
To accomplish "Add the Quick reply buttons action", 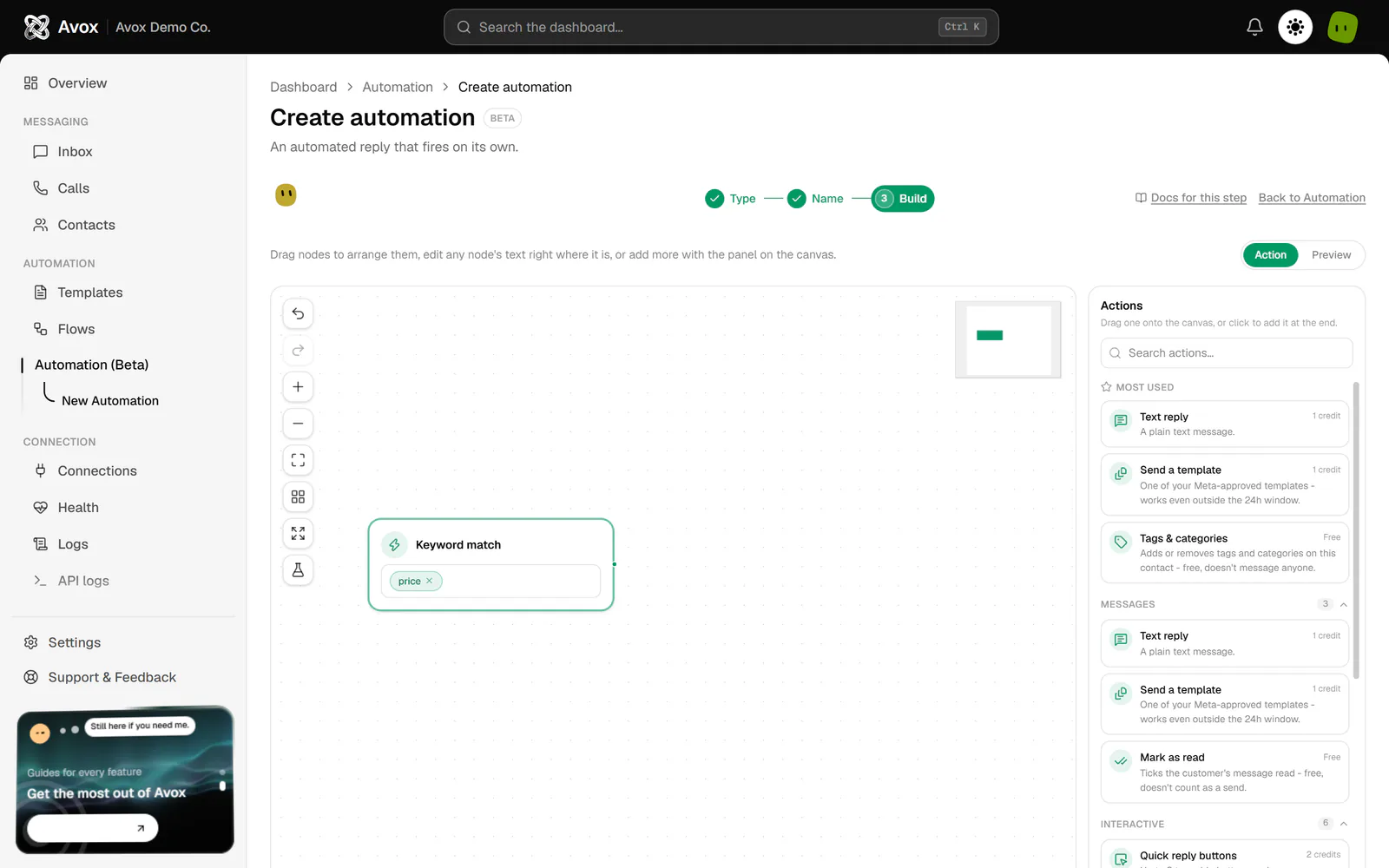I will coord(1225,855).
